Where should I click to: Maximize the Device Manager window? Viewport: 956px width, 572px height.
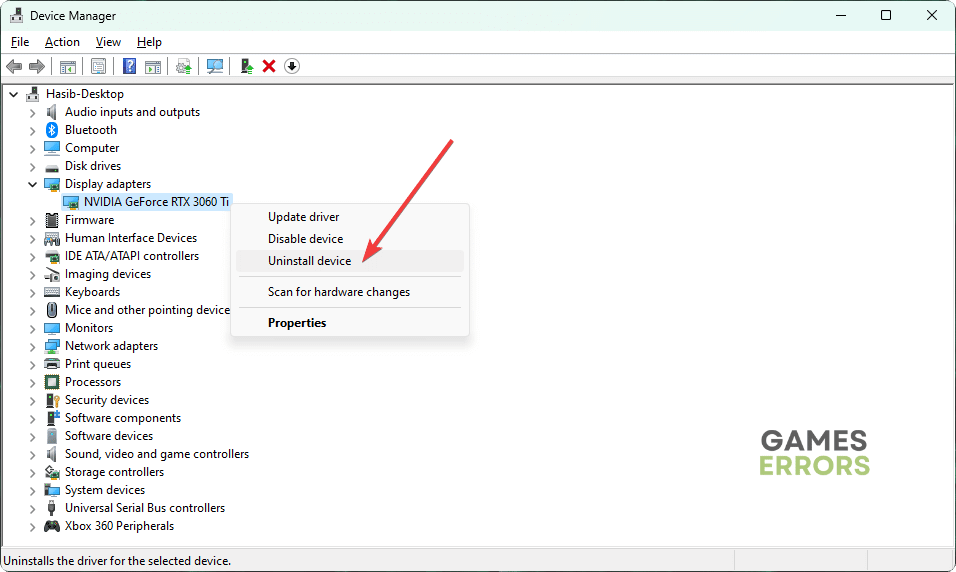click(x=886, y=15)
